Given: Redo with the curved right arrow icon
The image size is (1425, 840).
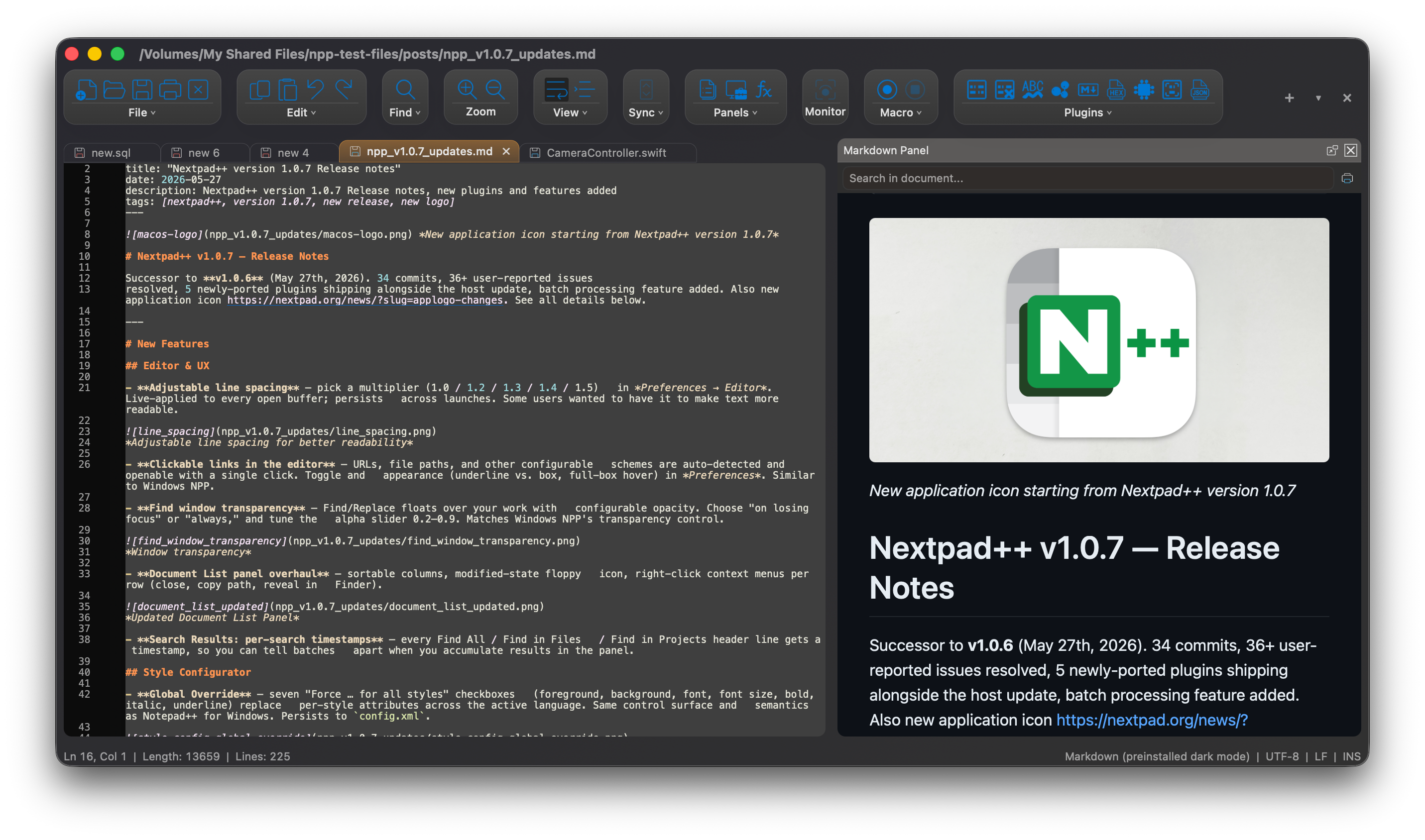Looking at the screenshot, I should click(x=343, y=90).
